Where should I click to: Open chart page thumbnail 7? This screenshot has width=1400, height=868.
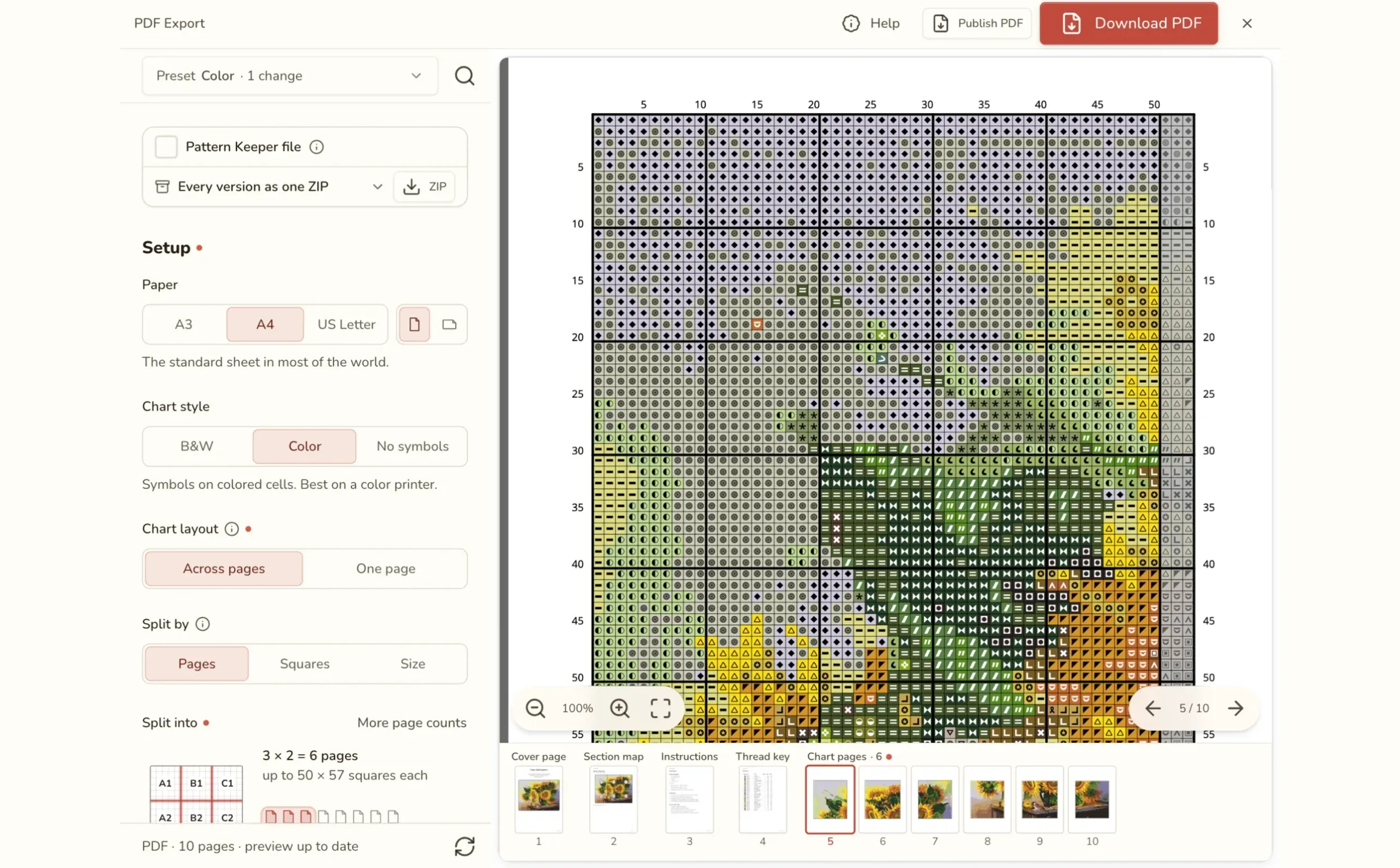coord(935,799)
